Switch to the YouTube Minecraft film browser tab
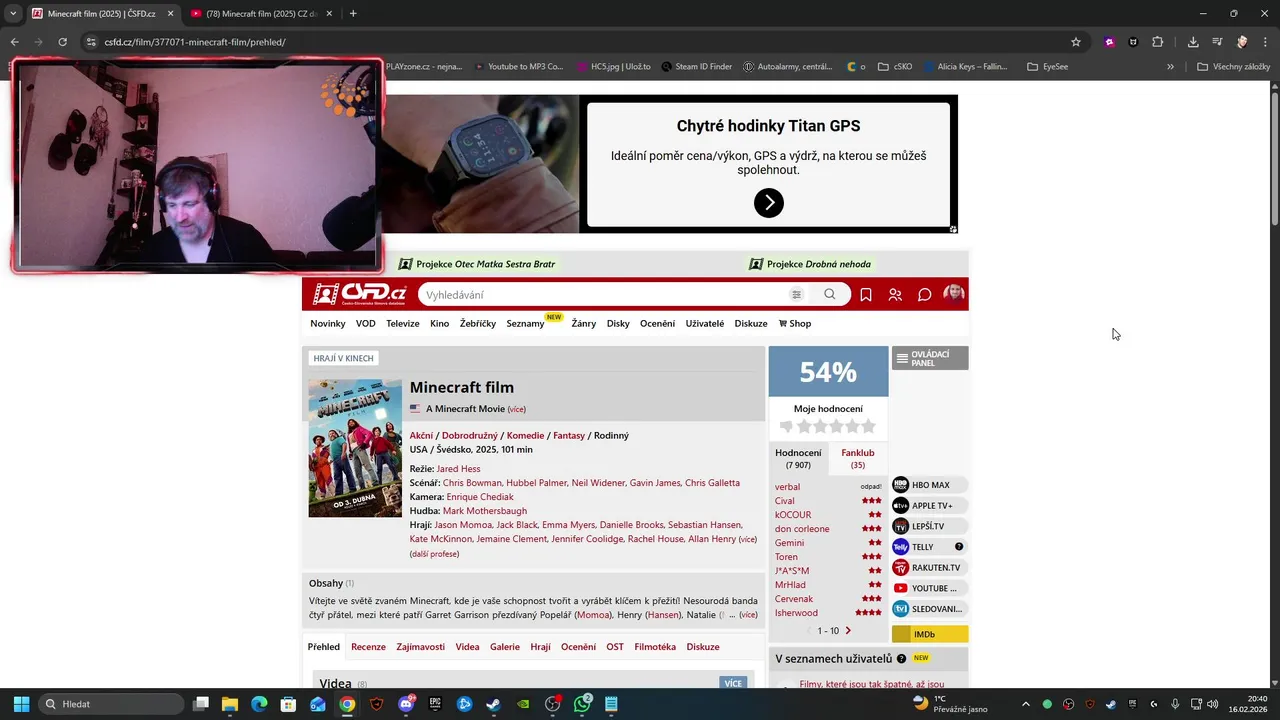The image size is (1280, 720). tap(262, 14)
